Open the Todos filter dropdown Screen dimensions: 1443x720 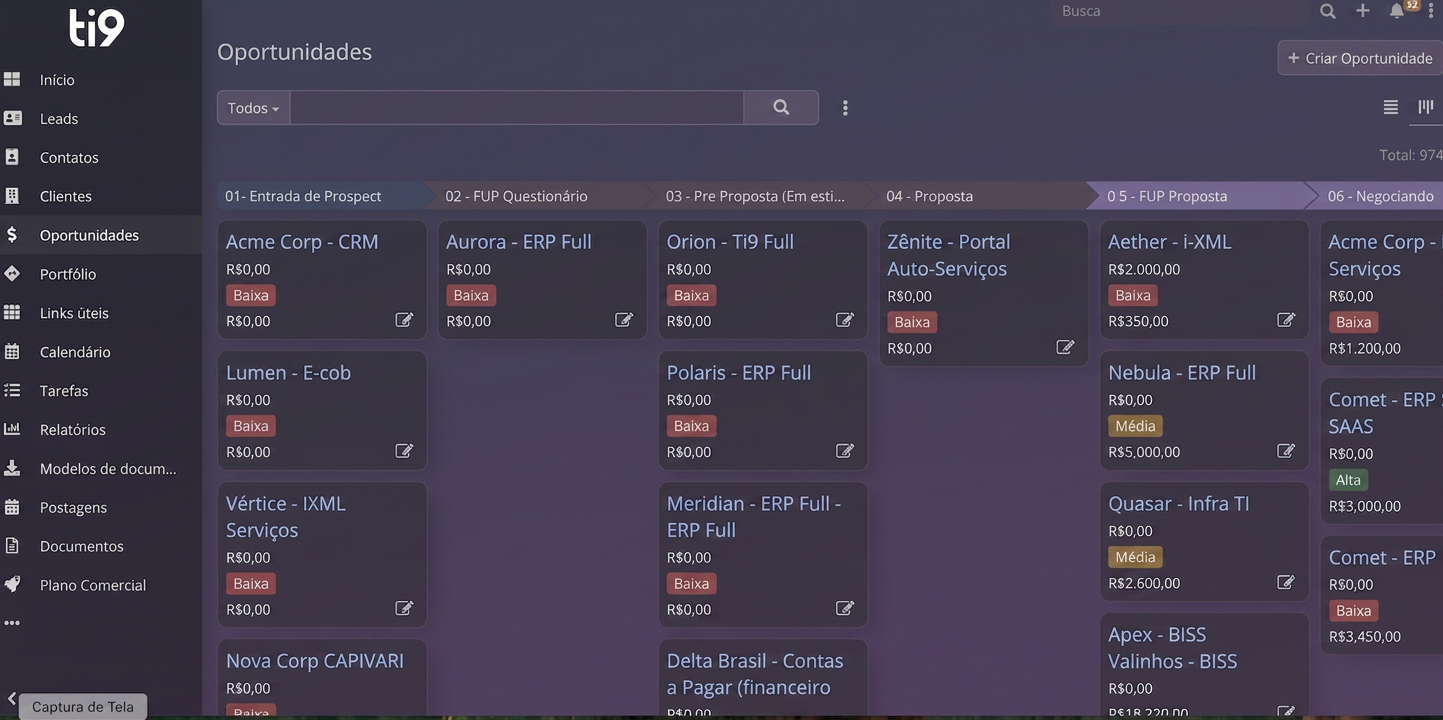click(254, 108)
